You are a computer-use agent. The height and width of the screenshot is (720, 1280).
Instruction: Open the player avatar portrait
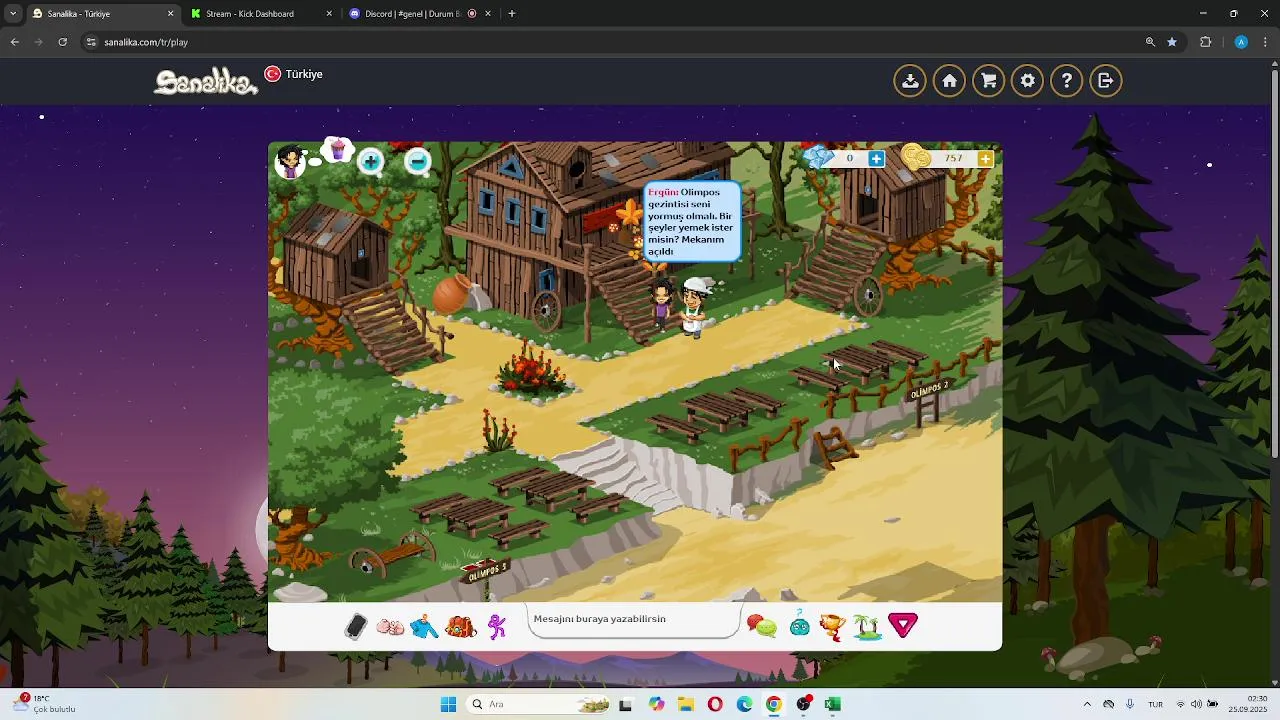tap(290, 162)
